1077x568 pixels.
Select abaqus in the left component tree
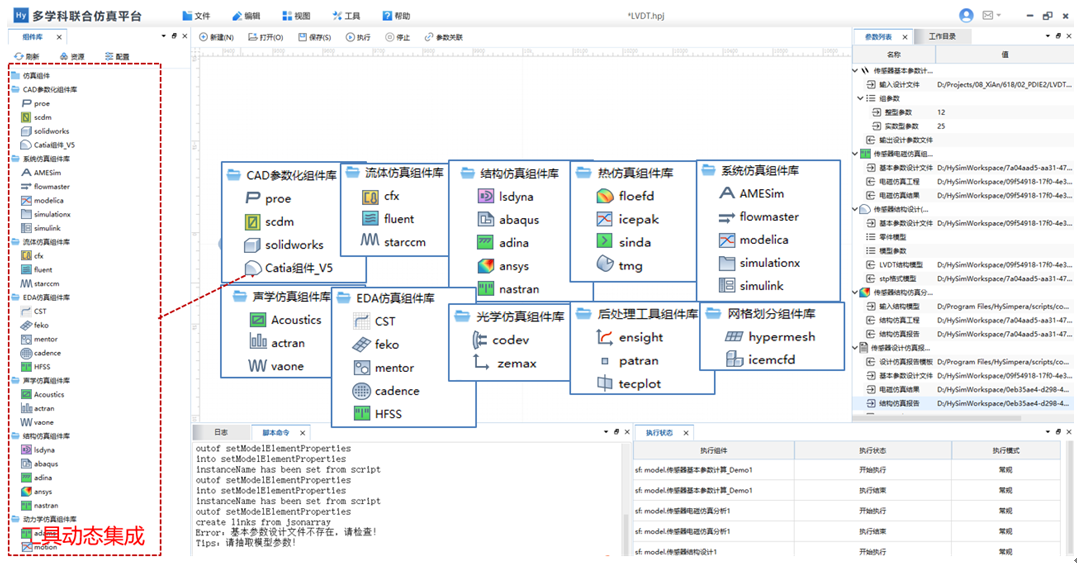point(40,464)
